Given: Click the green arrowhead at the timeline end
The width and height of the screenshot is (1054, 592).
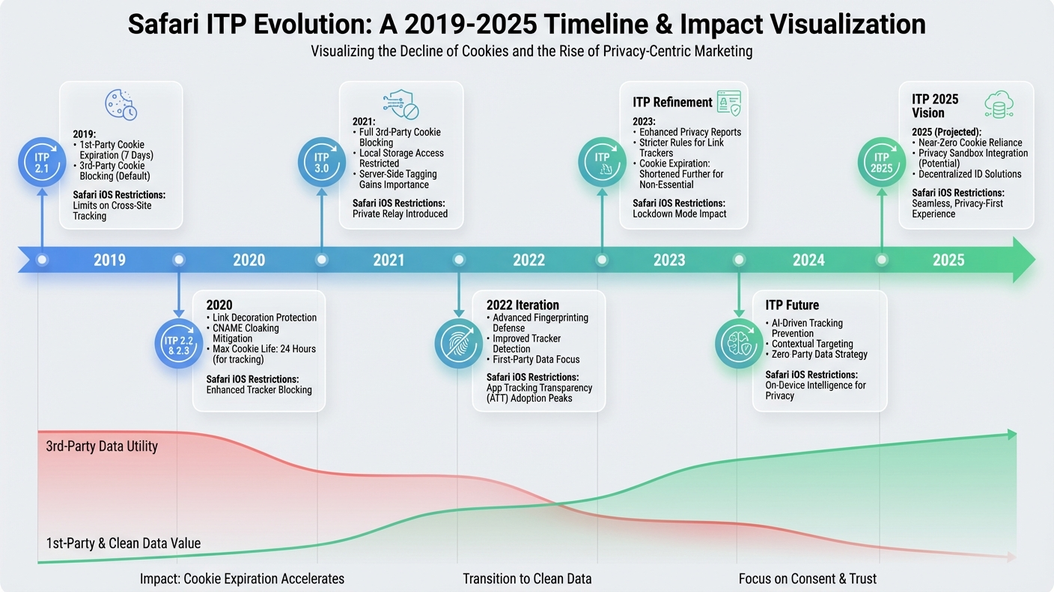Looking at the screenshot, I should (1025, 259).
